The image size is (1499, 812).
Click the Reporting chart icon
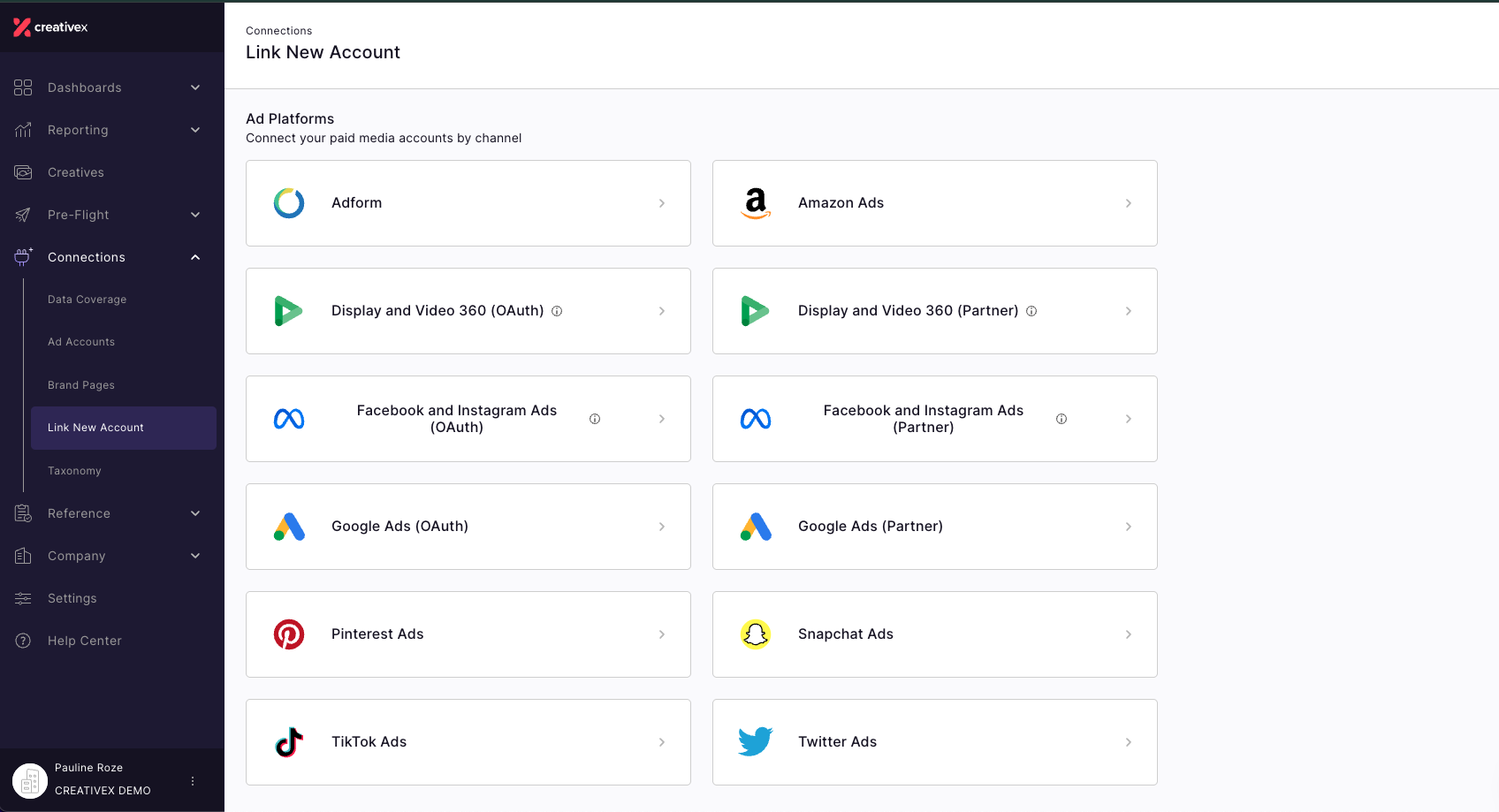23,130
